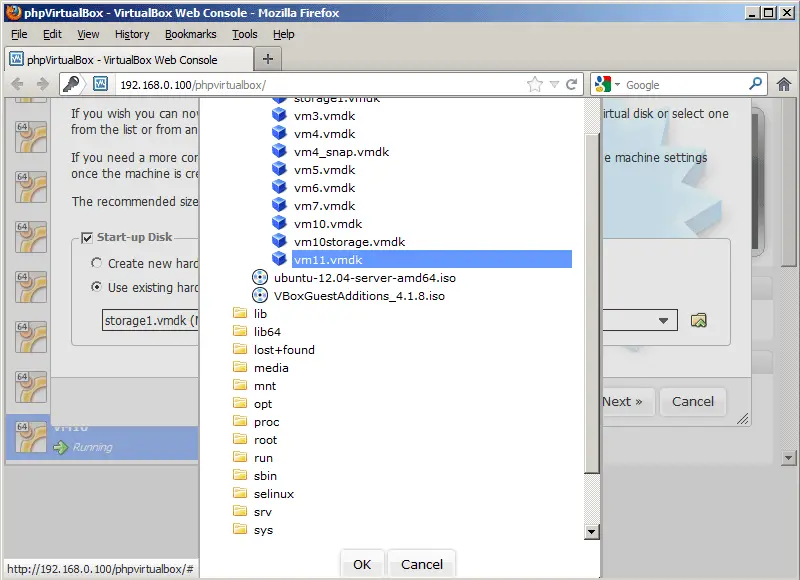Image resolution: width=800 pixels, height=580 pixels.
Task: Click the saved password key icon
Action: [x=71, y=84]
